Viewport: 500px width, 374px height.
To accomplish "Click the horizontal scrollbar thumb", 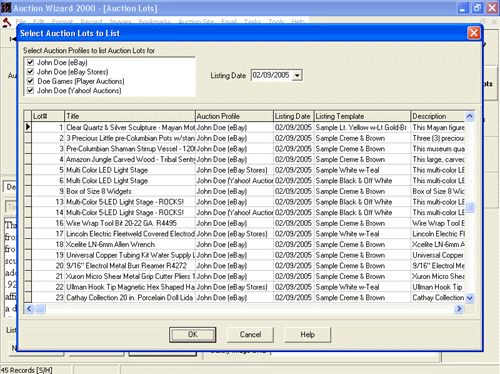I will [40, 309].
